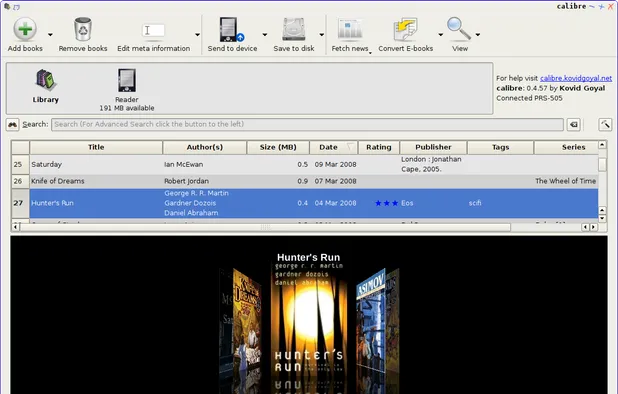The width and height of the screenshot is (618, 394).
Task: Click the Save to disk icon
Action: [294, 29]
